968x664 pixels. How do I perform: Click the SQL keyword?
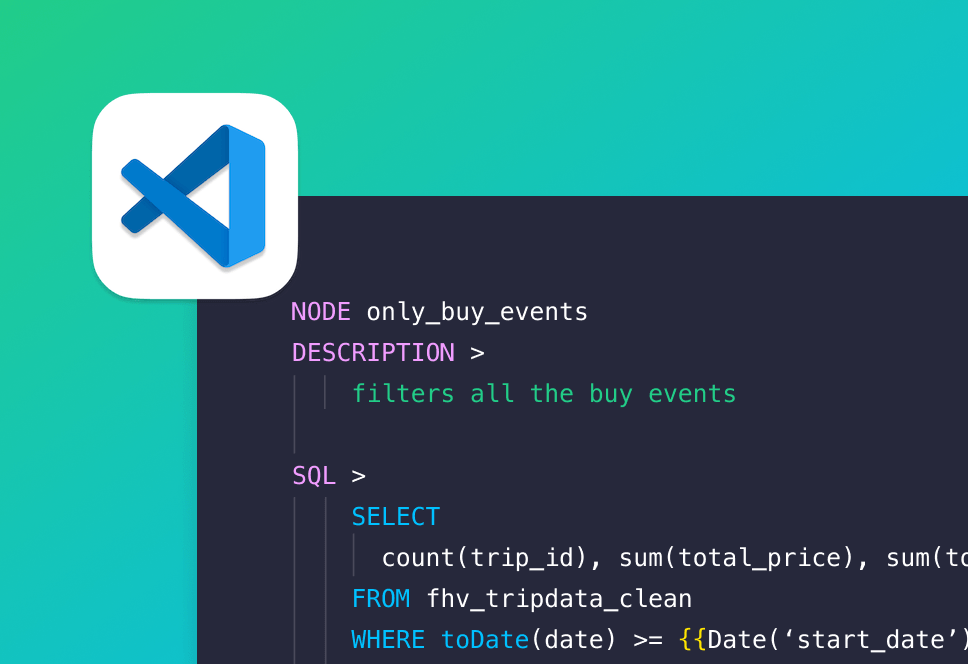(x=314, y=476)
